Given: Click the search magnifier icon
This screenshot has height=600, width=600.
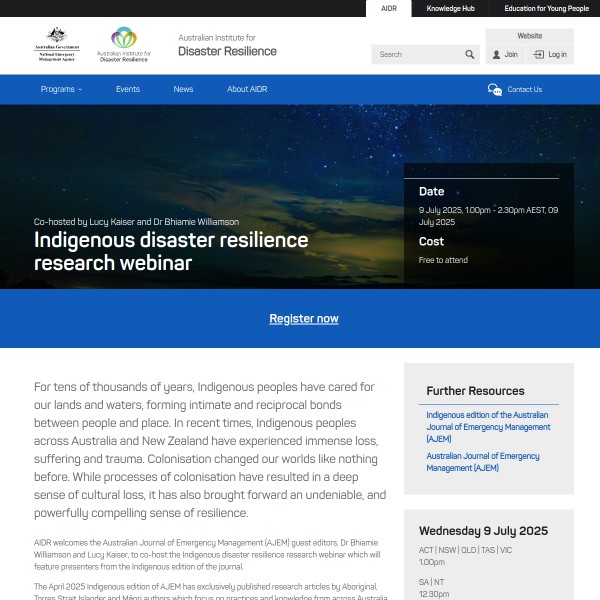Looking at the screenshot, I should pos(470,55).
